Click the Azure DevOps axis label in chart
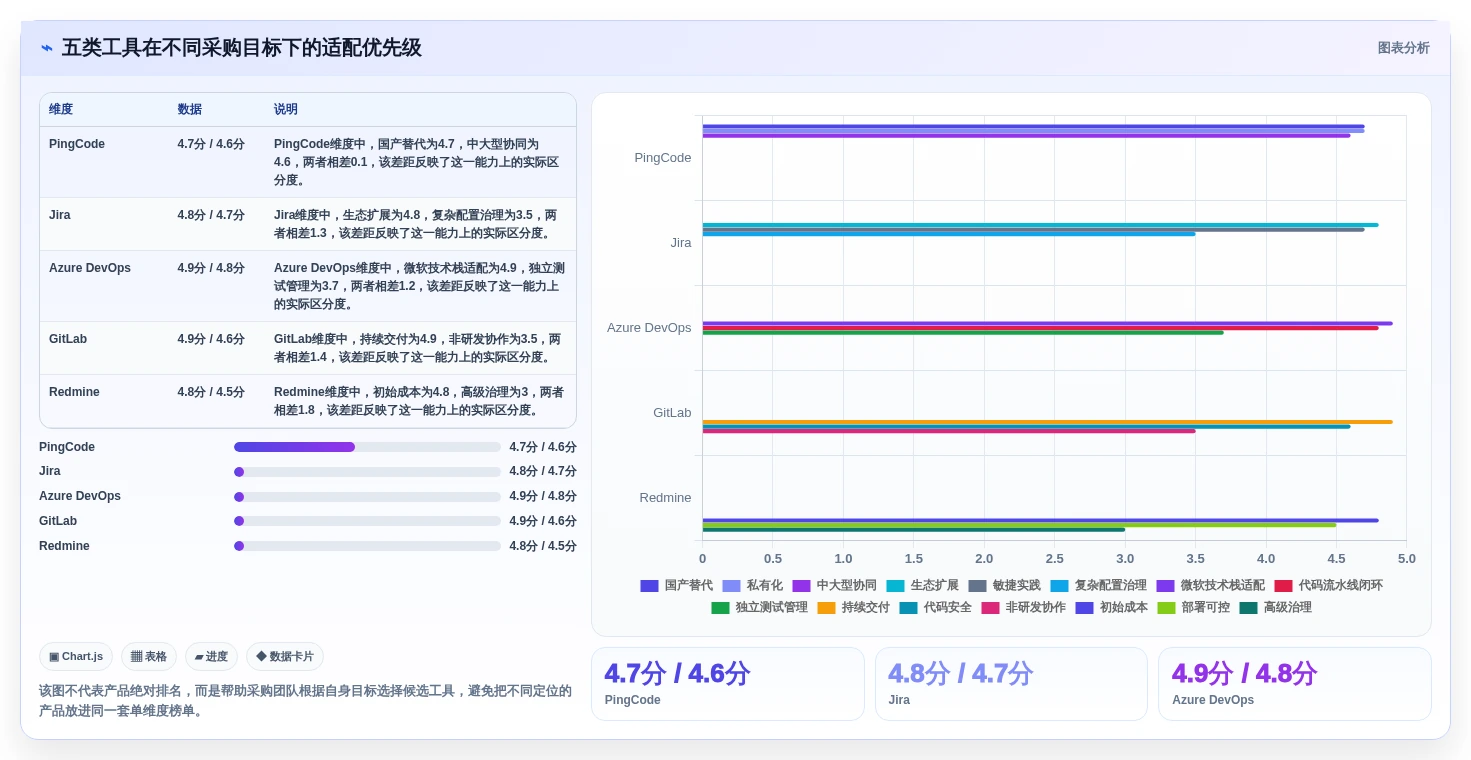 [x=649, y=328]
